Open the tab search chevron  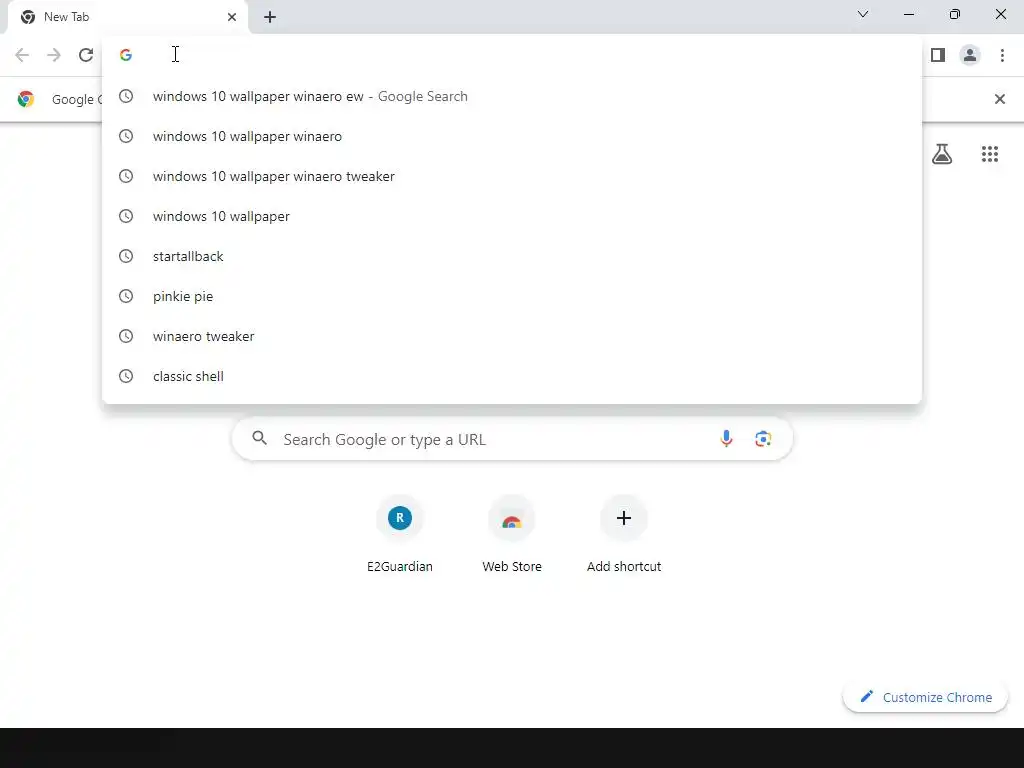click(x=863, y=14)
